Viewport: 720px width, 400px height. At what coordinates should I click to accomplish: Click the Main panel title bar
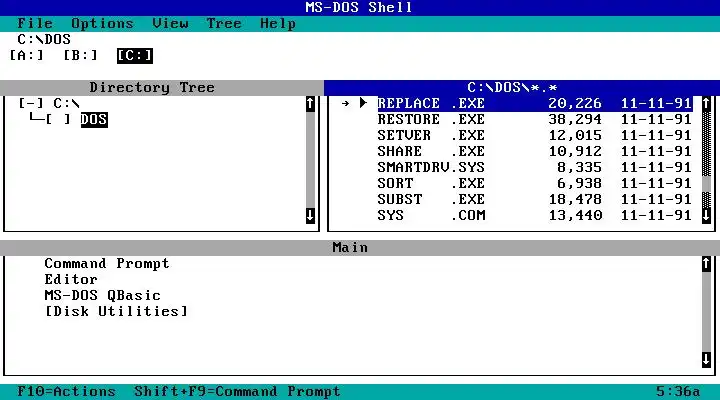point(350,248)
